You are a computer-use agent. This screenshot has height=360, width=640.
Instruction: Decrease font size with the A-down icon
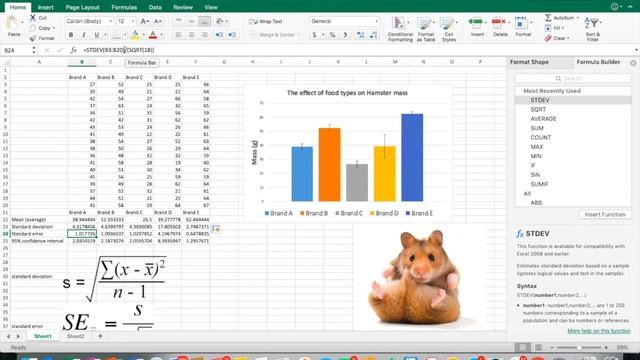click(x=158, y=21)
